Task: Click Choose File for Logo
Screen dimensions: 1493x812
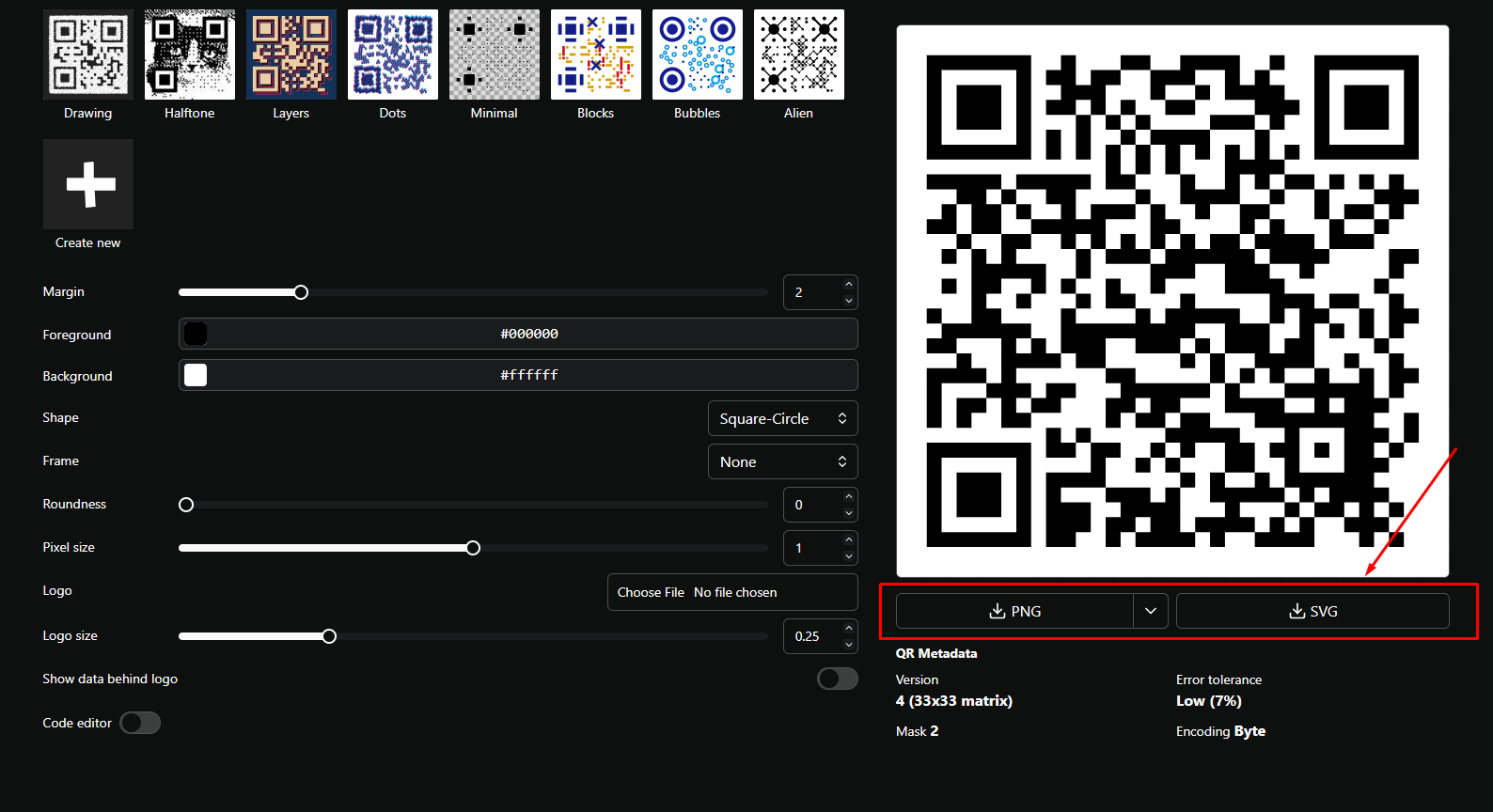Action: pos(651,592)
